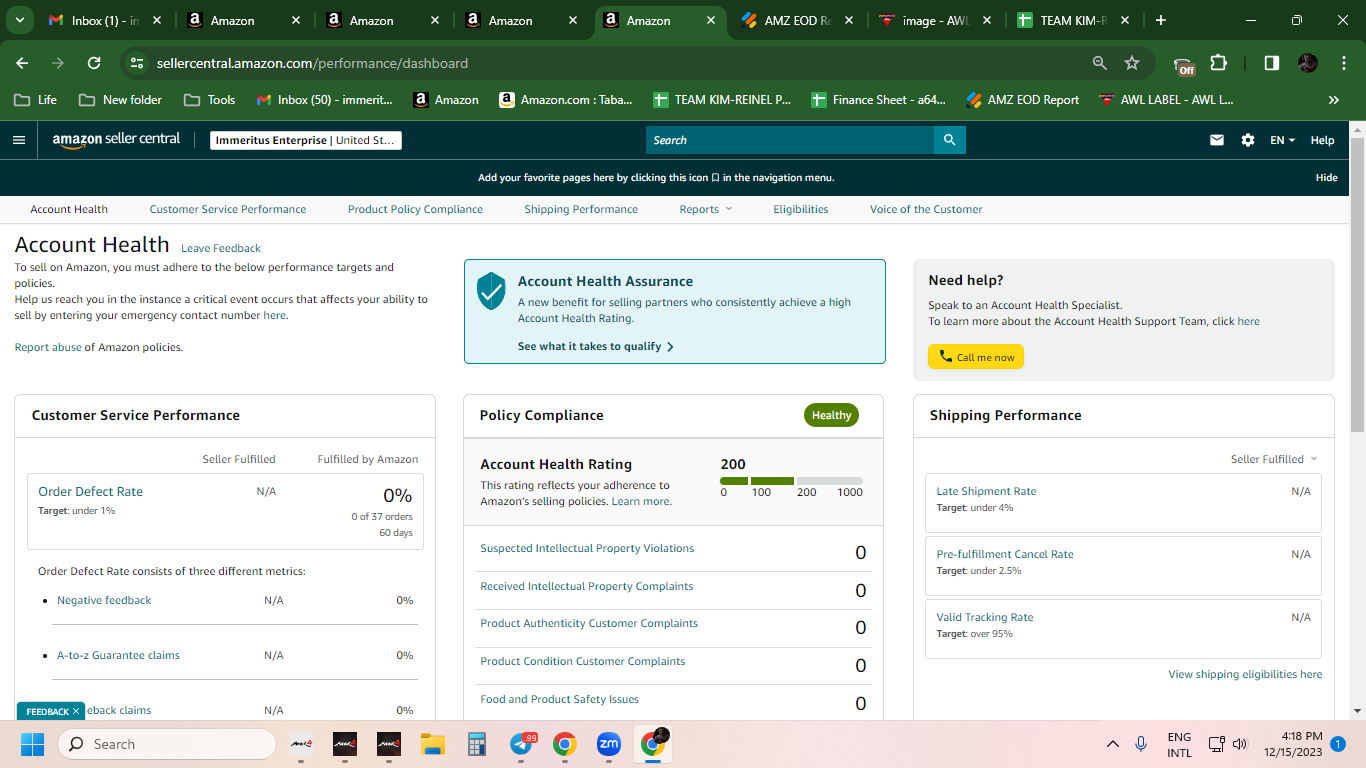This screenshot has height=768, width=1366.
Task: Open the Customer Service Performance nav tab
Action: pyautogui.click(x=228, y=209)
